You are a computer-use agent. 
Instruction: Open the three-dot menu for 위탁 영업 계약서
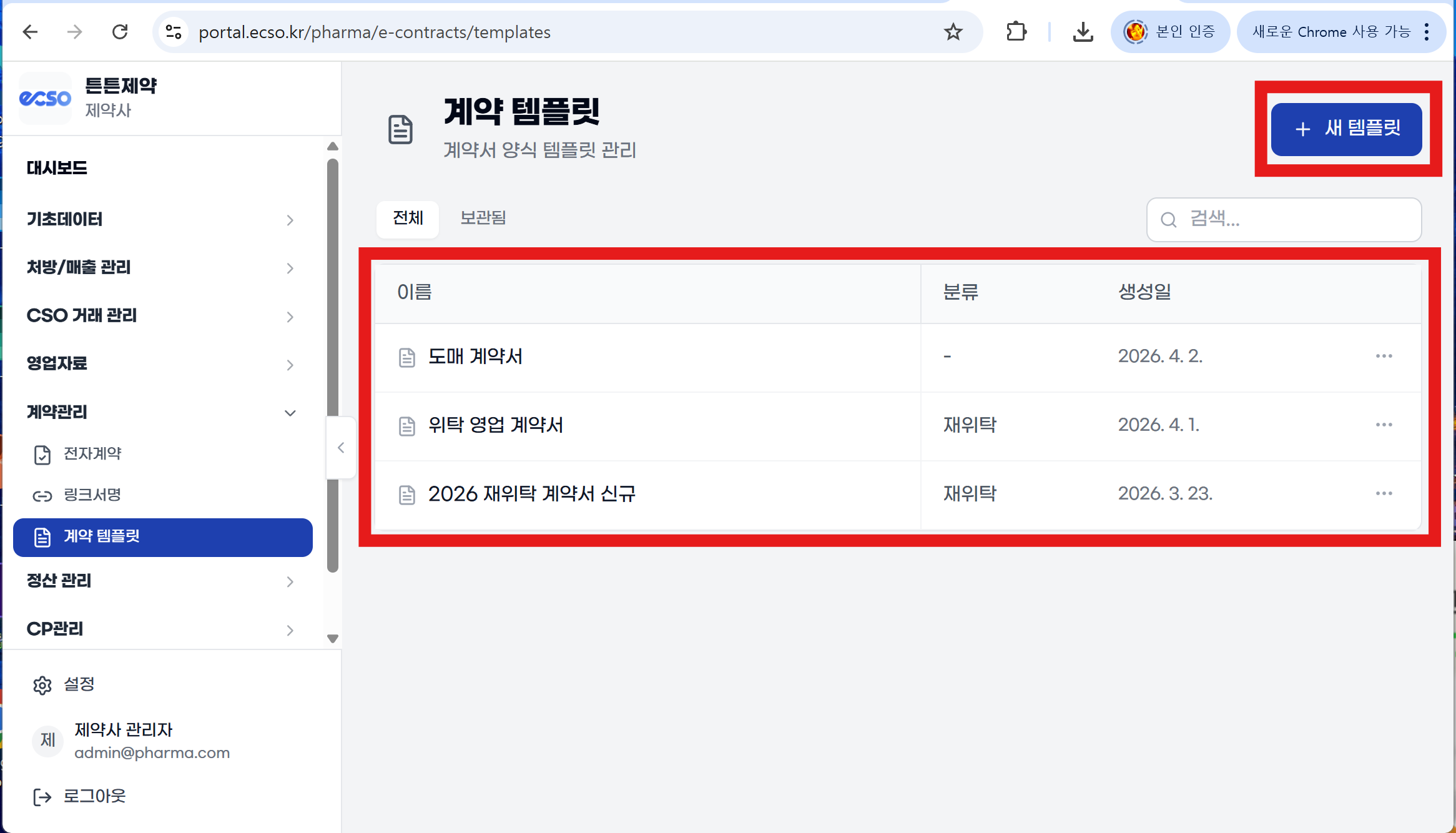(x=1384, y=425)
